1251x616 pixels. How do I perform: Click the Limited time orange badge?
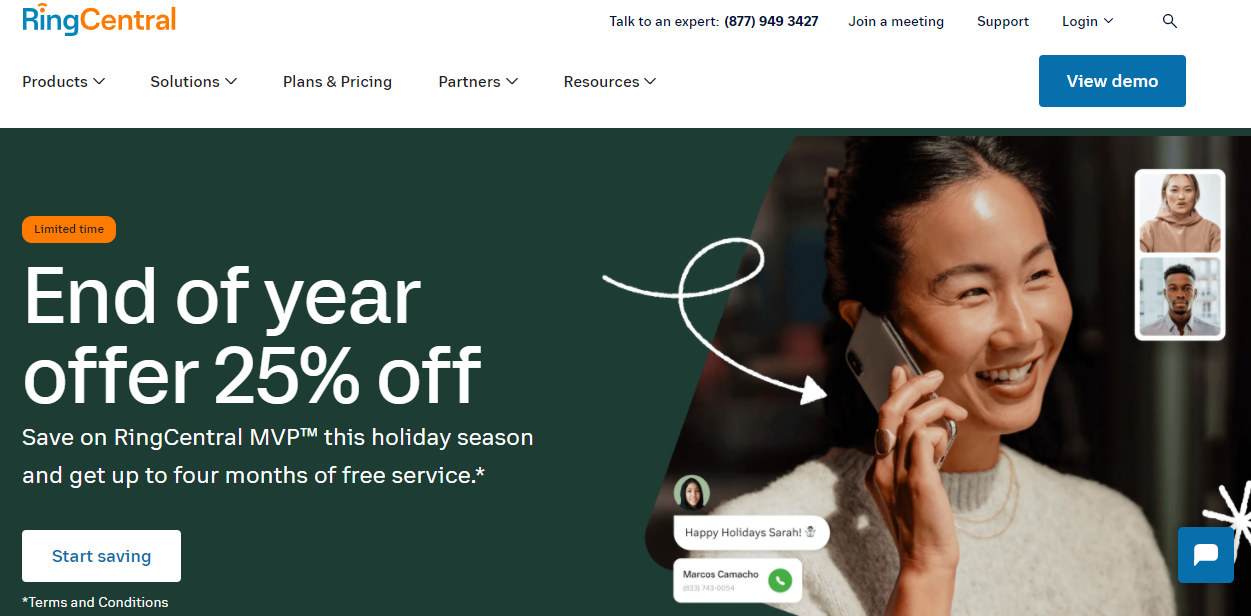tap(69, 229)
